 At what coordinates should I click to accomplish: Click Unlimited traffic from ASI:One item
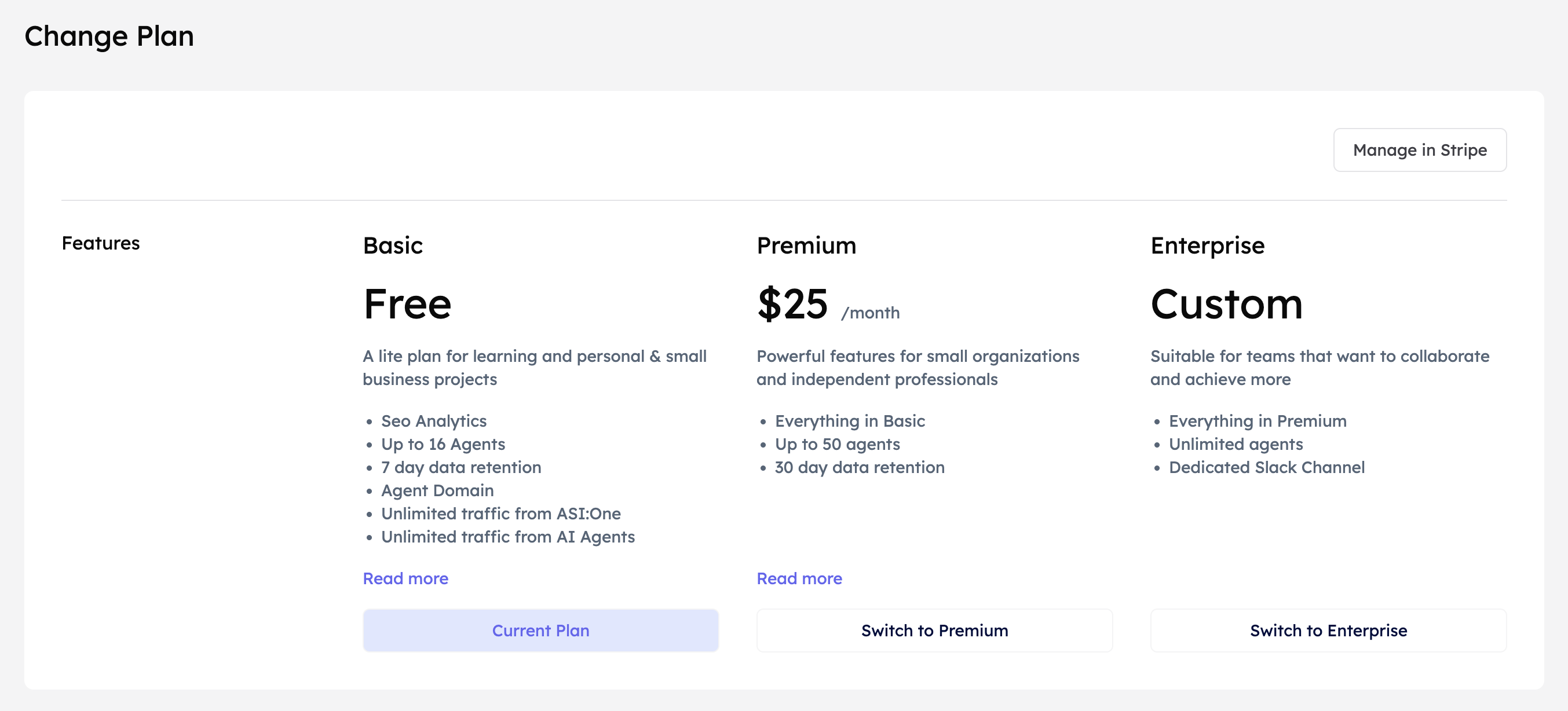pos(500,514)
